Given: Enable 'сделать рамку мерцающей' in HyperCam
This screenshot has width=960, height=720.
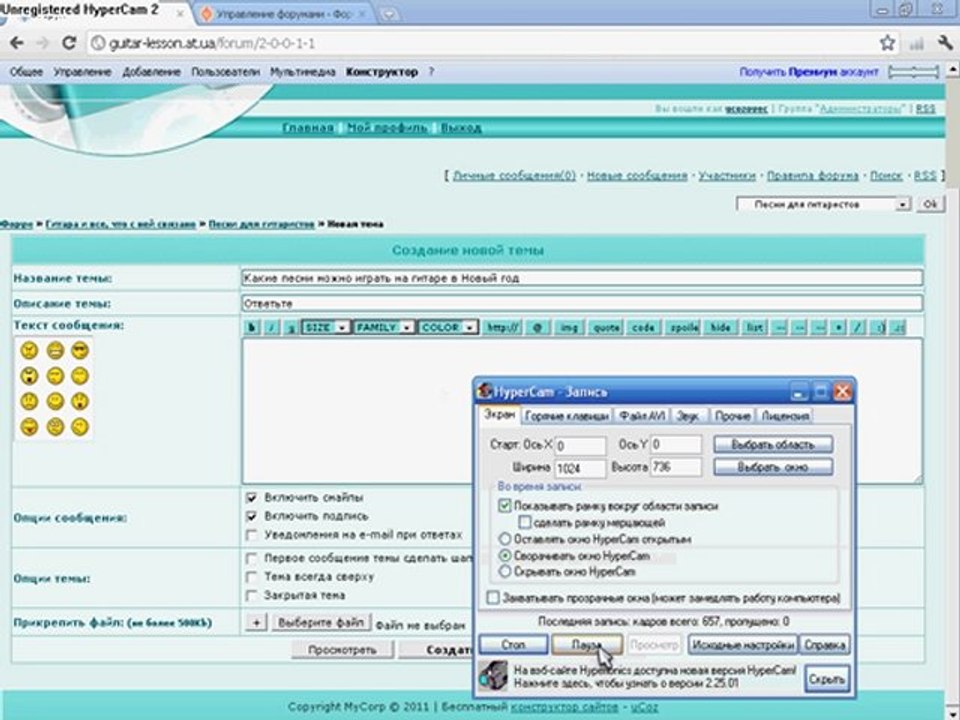Looking at the screenshot, I should 525,523.
